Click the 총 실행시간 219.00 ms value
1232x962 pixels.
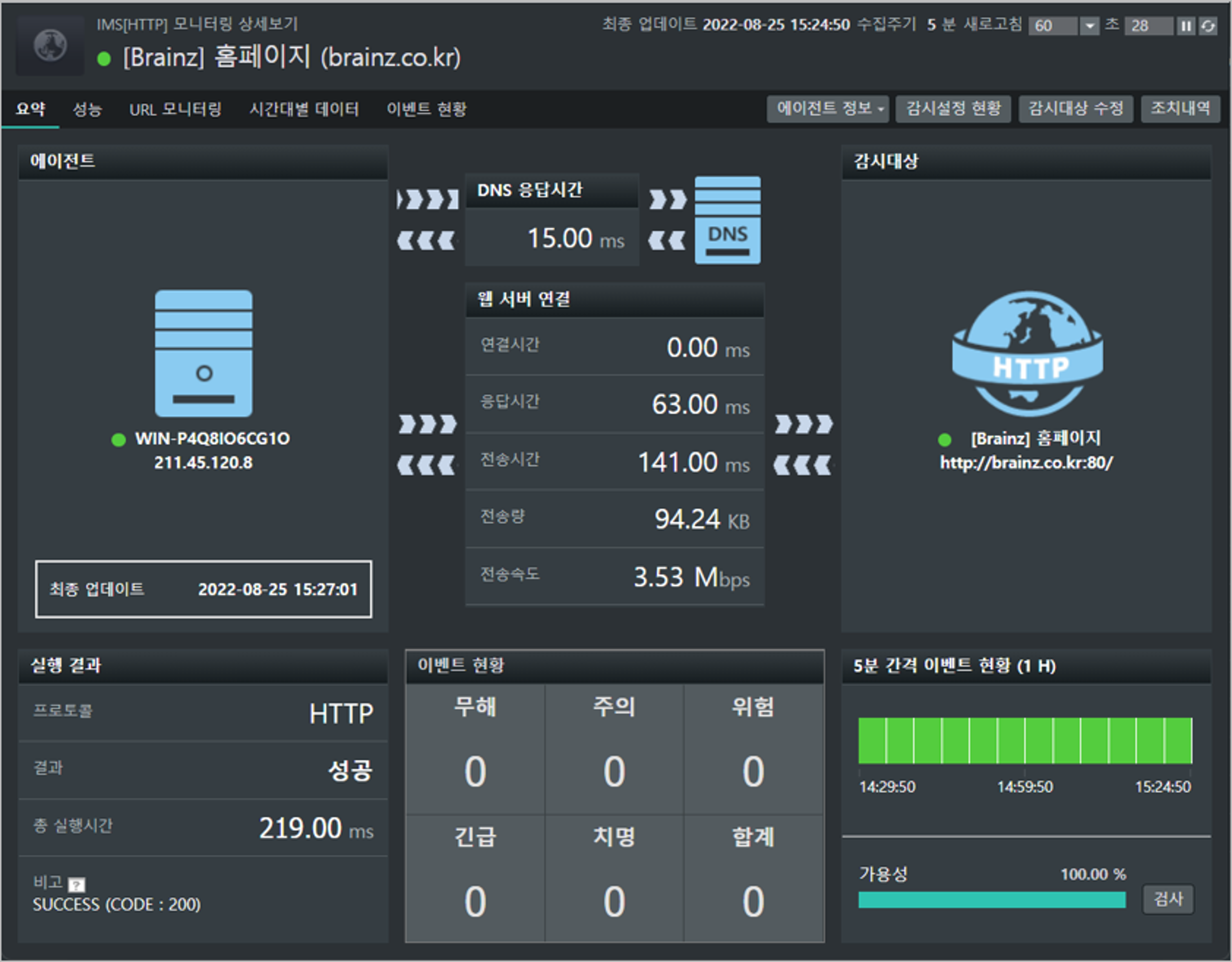[x=316, y=829]
